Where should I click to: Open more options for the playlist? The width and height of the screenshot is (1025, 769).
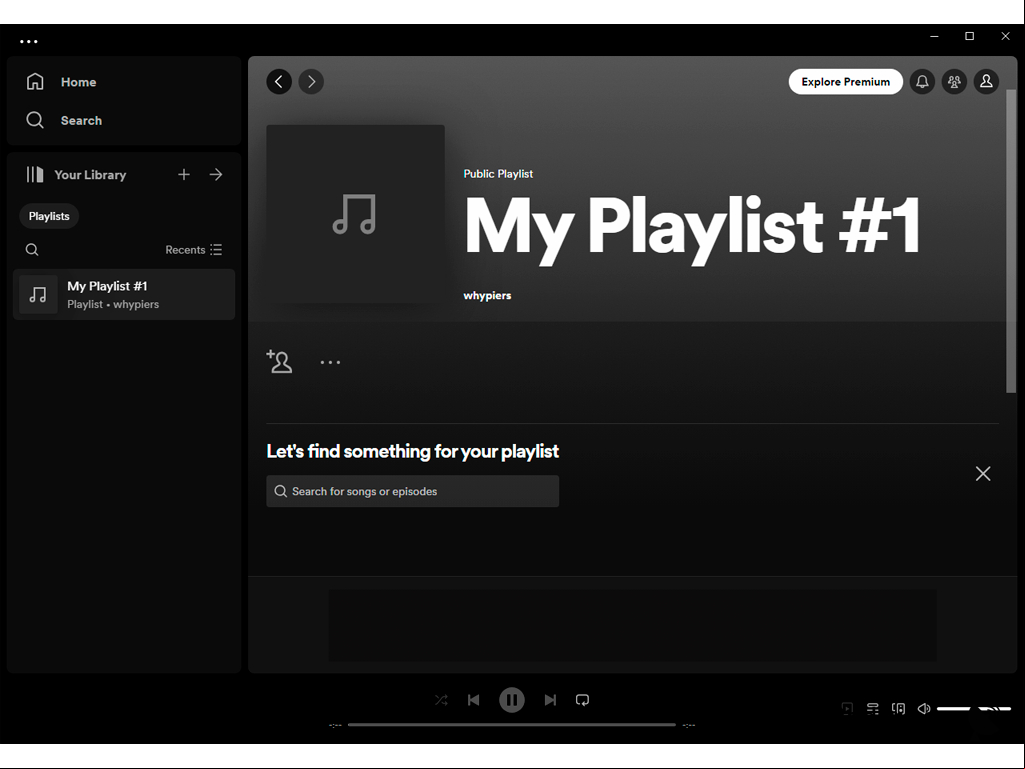[330, 362]
